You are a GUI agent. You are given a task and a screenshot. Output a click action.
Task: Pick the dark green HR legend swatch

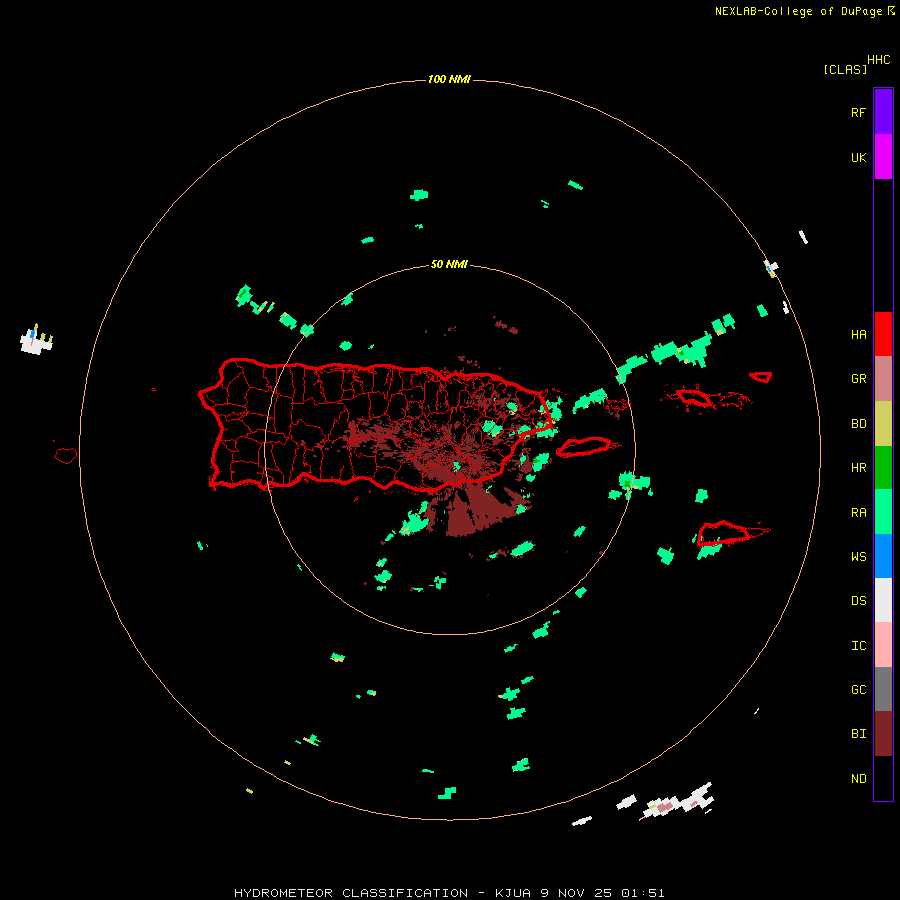pos(883,468)
